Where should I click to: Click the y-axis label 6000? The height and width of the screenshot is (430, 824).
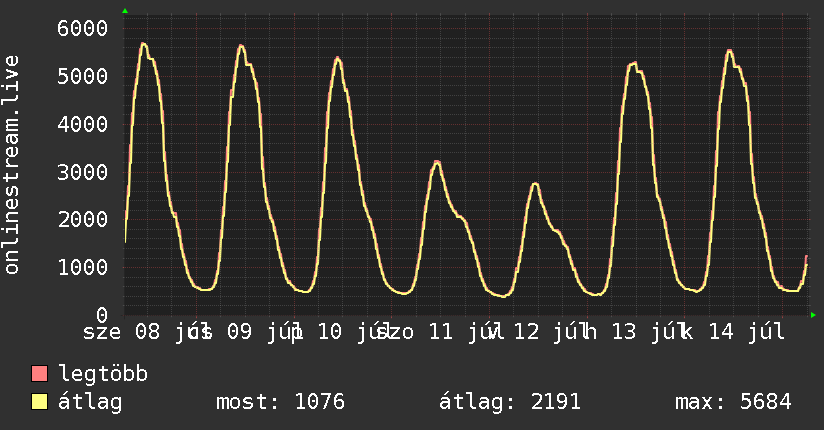coord(83,28)
